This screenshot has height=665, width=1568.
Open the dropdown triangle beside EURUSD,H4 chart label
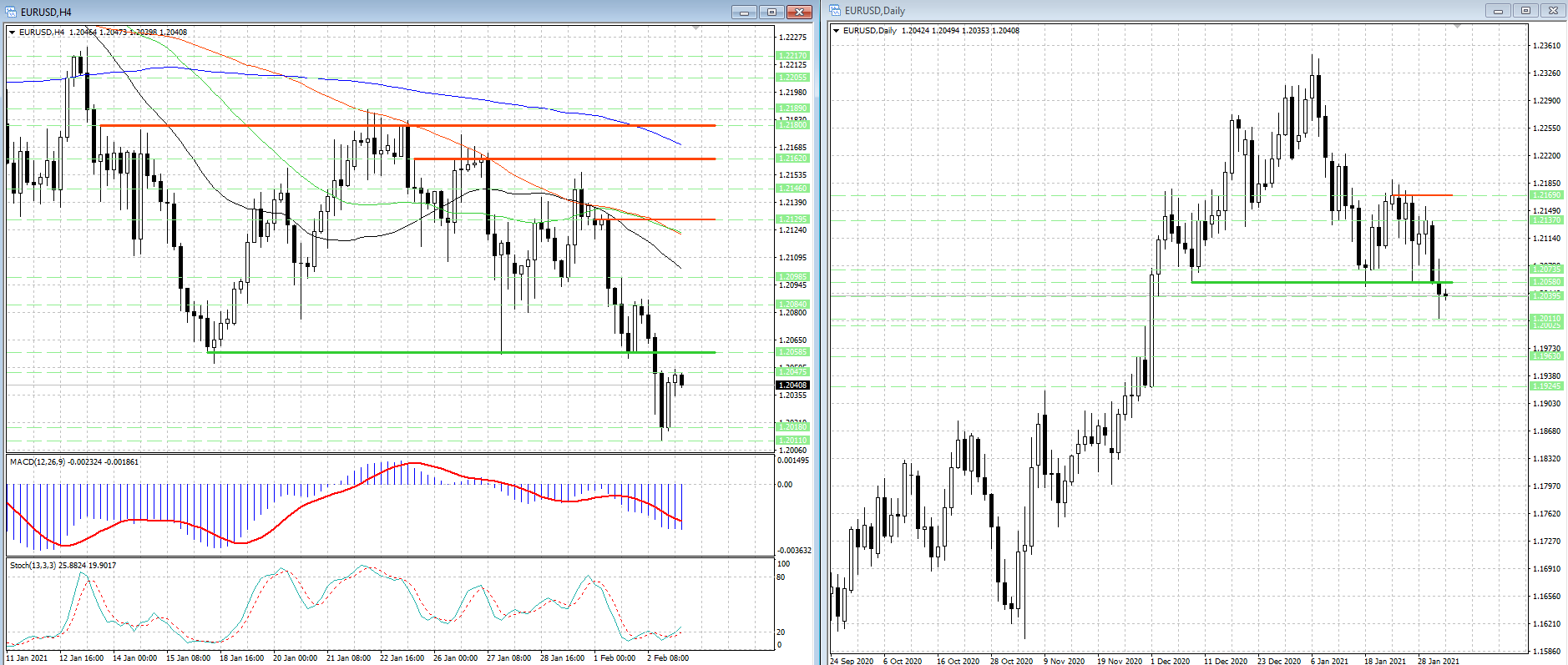click(12, 33)
